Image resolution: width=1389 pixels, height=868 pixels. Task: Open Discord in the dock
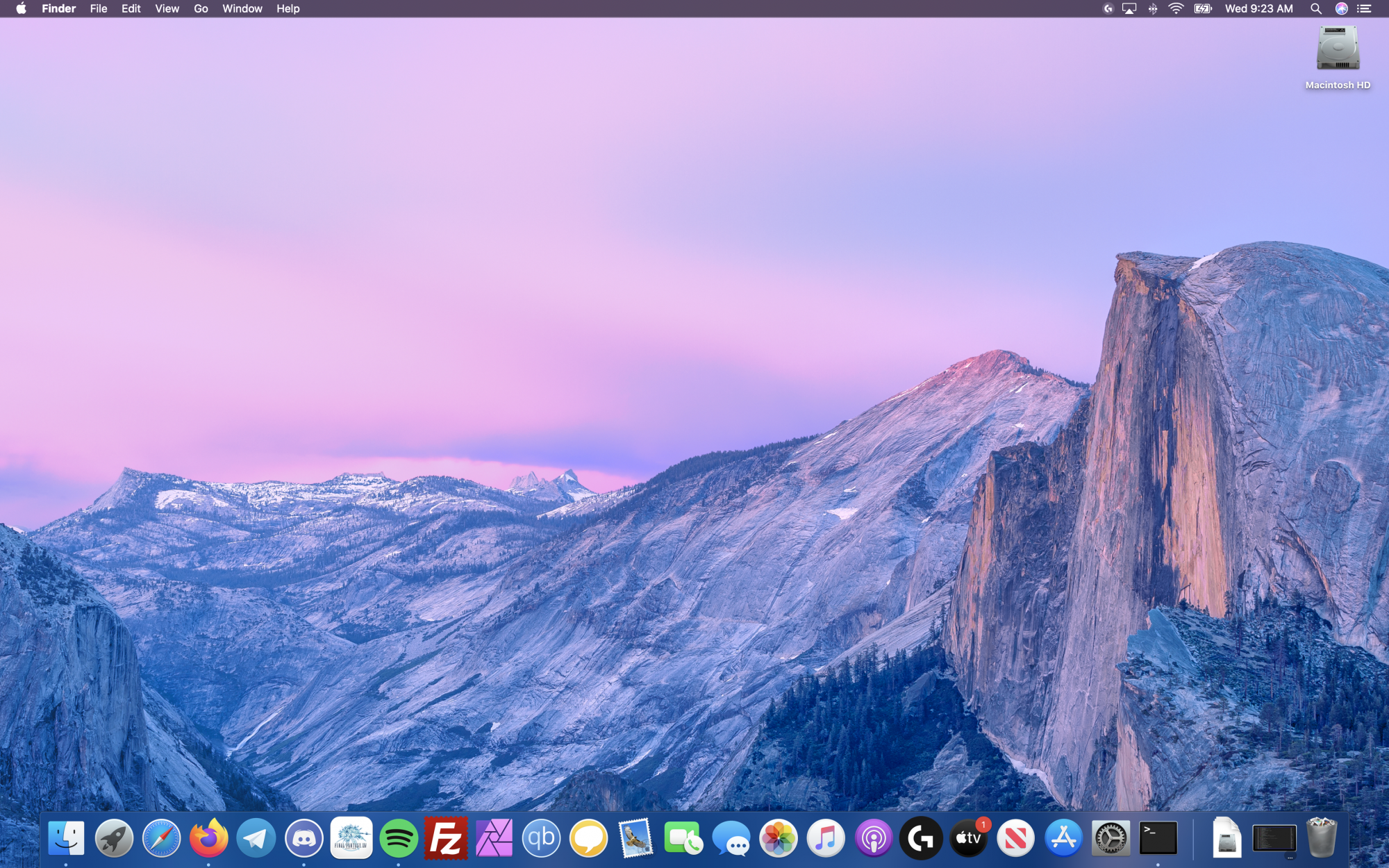pyautogui.click(x=303, y=838)
